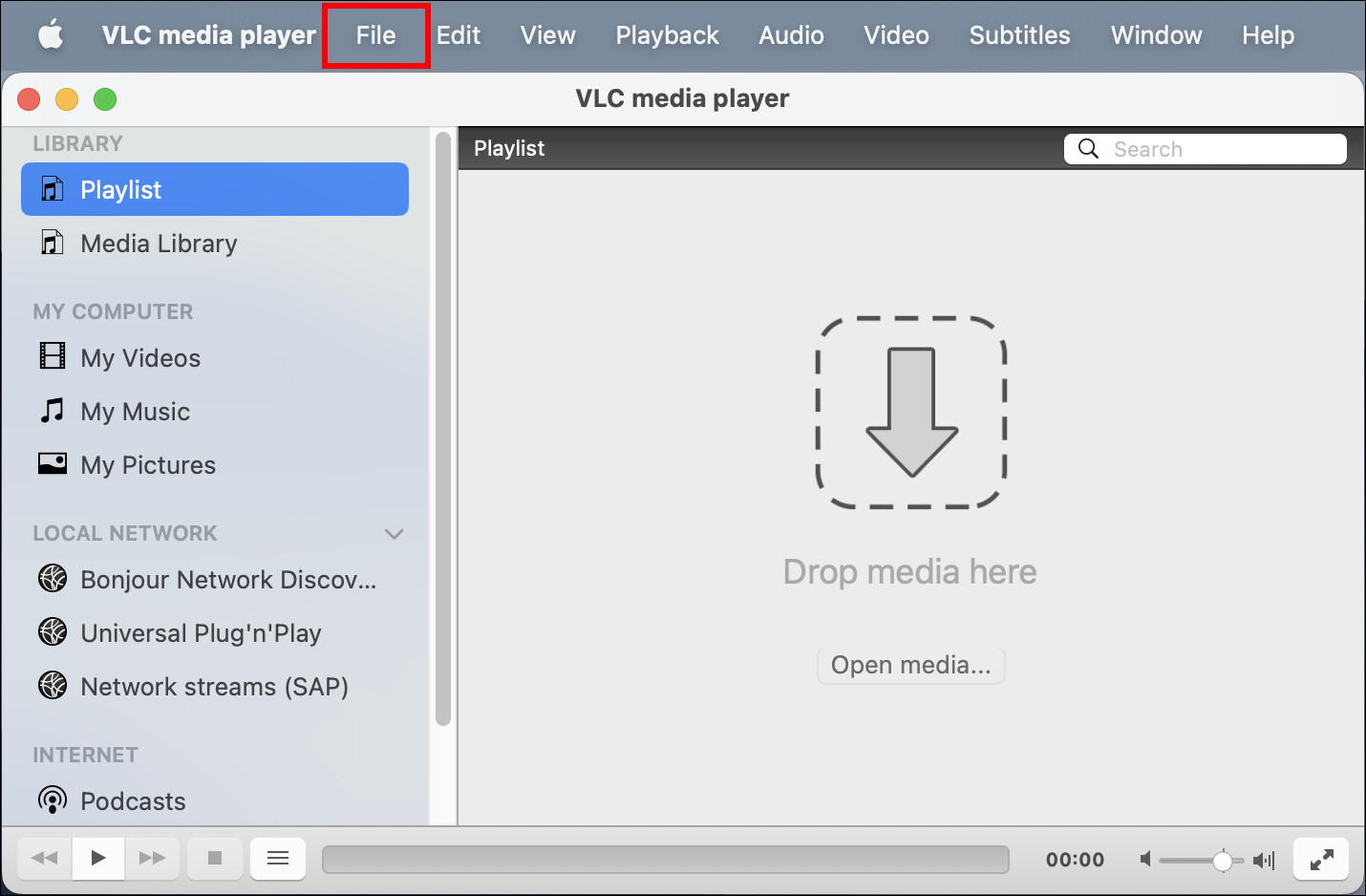The width and height of the screenshot is (1366, 896).
Task: Toggle the playlist view button
Action: [277, 859]
